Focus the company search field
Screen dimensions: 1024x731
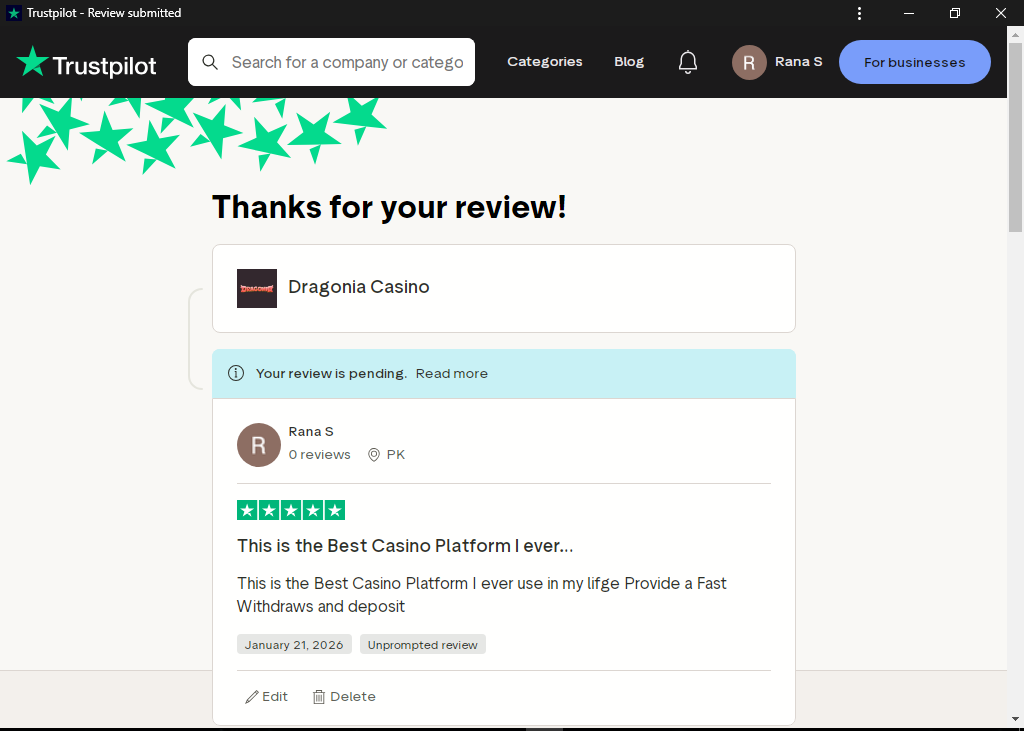click(331, 62)
